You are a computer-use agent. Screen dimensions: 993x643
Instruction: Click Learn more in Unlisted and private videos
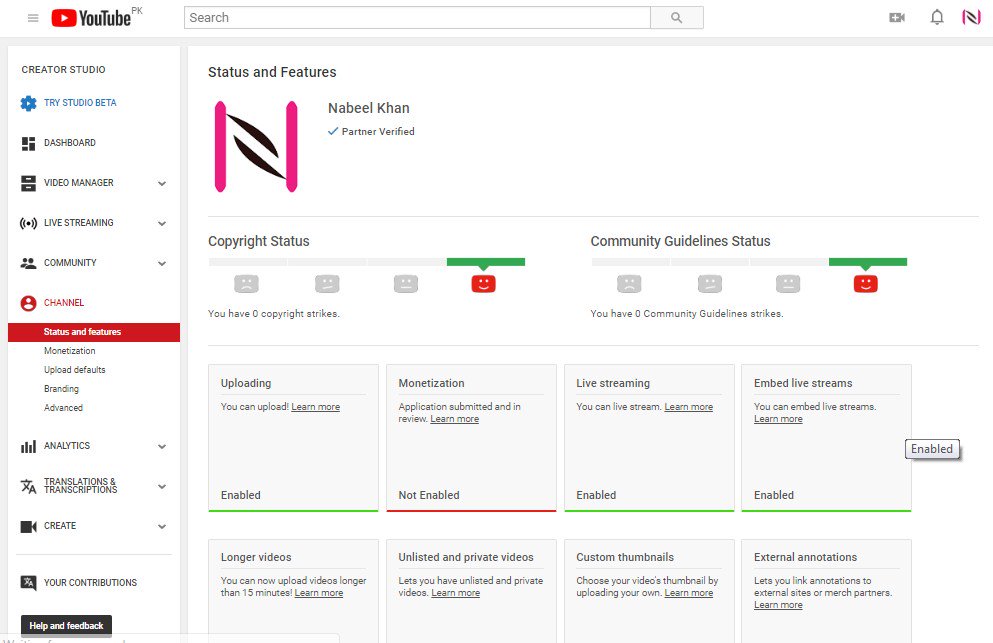455,592
